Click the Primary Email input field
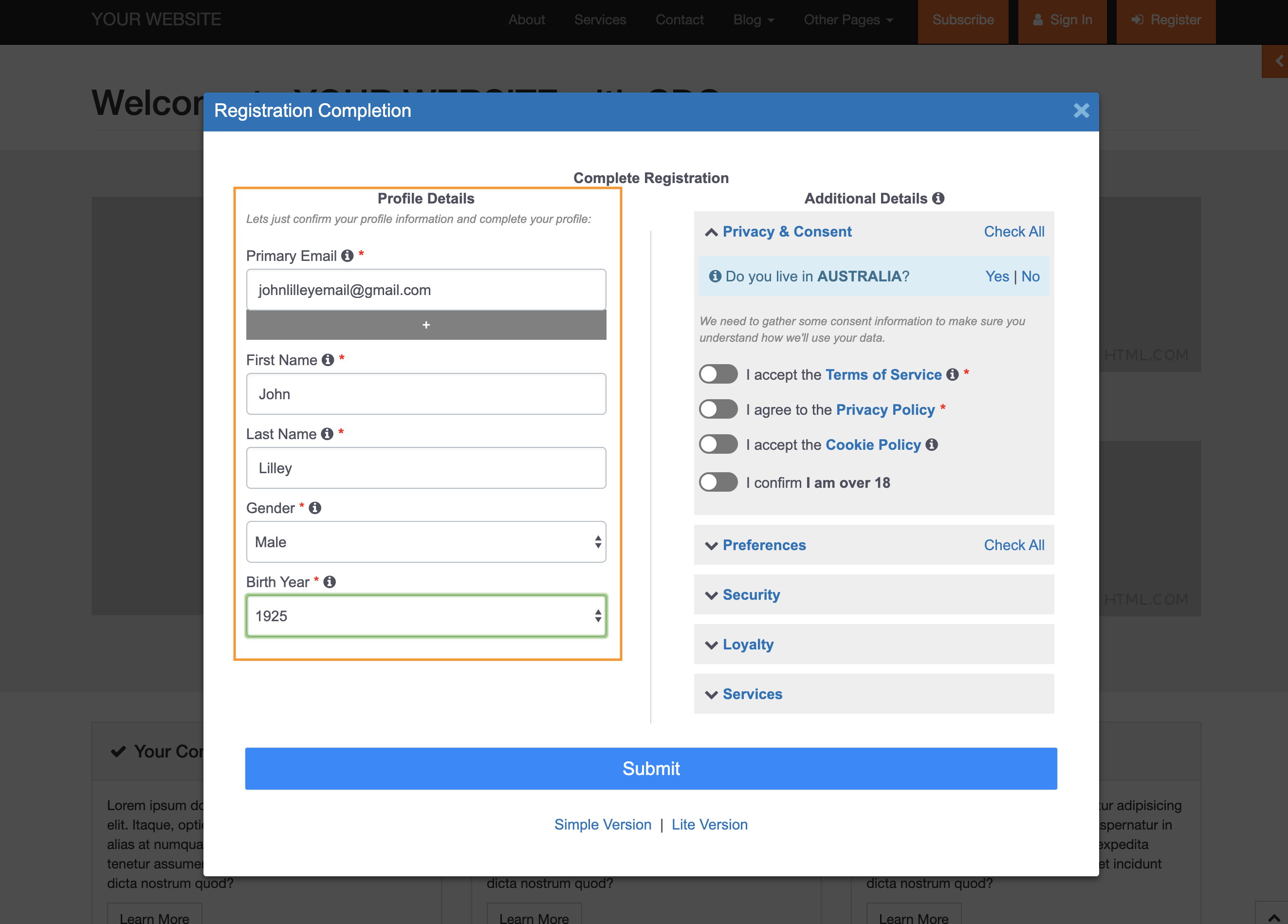1288x924 pixels. [426, 290]
